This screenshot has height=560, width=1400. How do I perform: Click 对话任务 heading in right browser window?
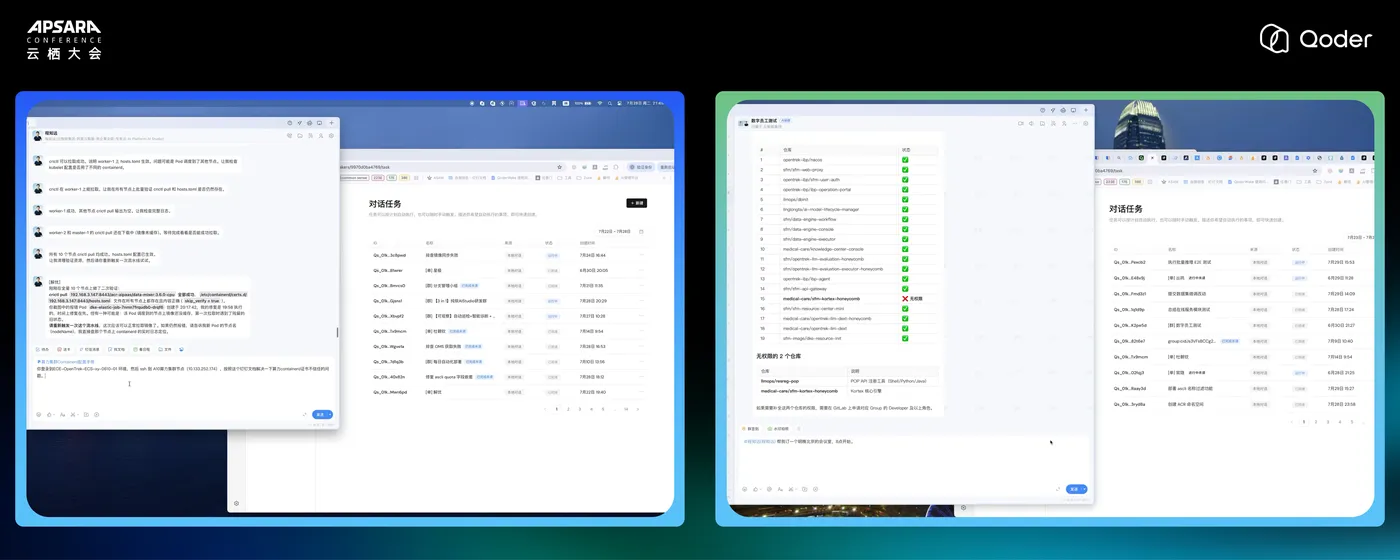click(x=1125, y=208)
